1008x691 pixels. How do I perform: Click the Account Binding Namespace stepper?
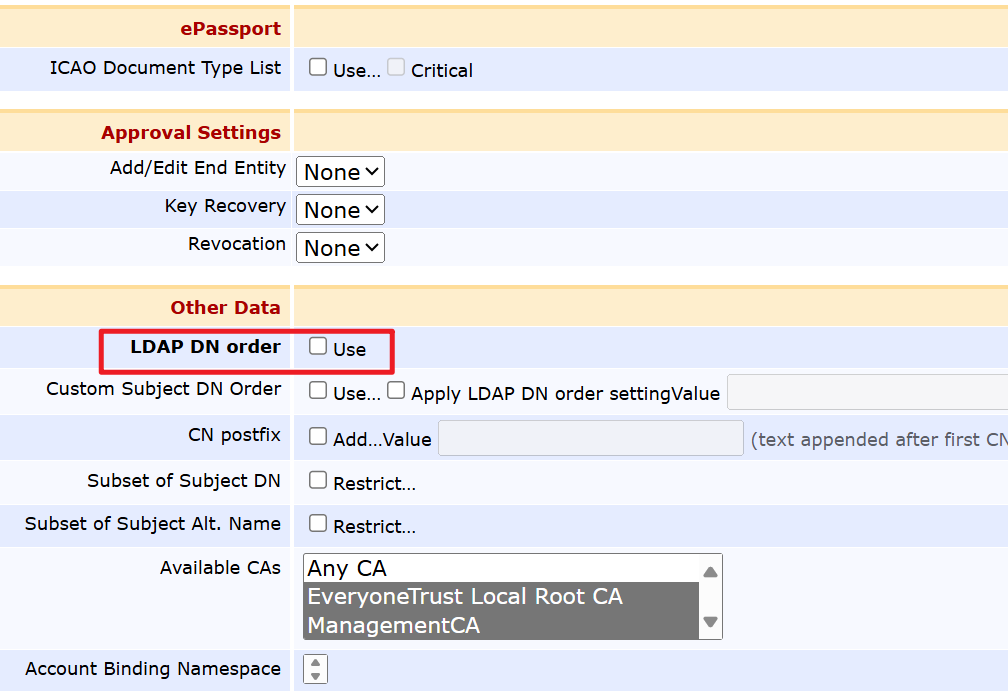pyautogui.click(x=315, y=669)
